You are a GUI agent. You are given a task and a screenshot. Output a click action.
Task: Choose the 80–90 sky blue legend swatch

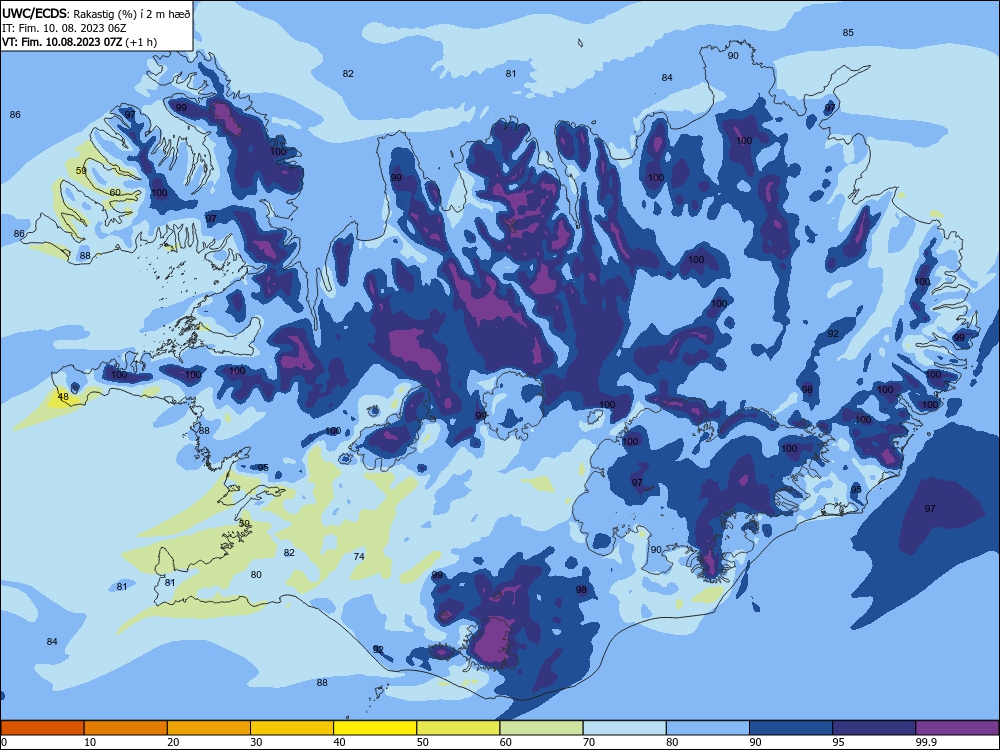(708, 728)
